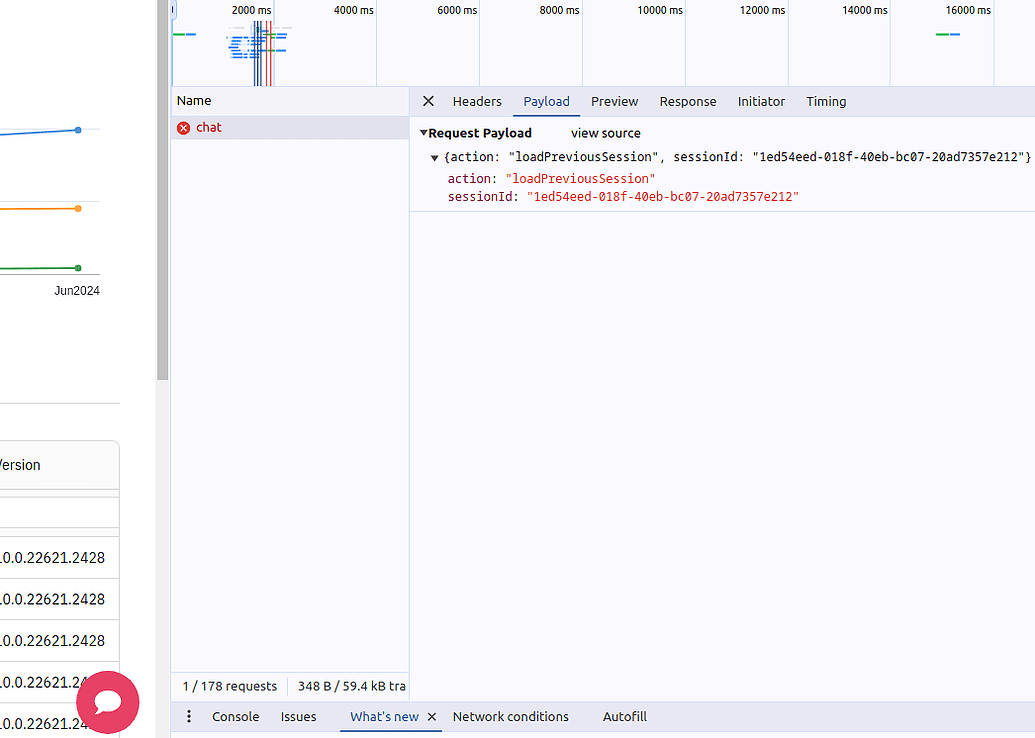Open the Response tab
The height and width of the screenshot is (738, 1035).
(688, 101)
